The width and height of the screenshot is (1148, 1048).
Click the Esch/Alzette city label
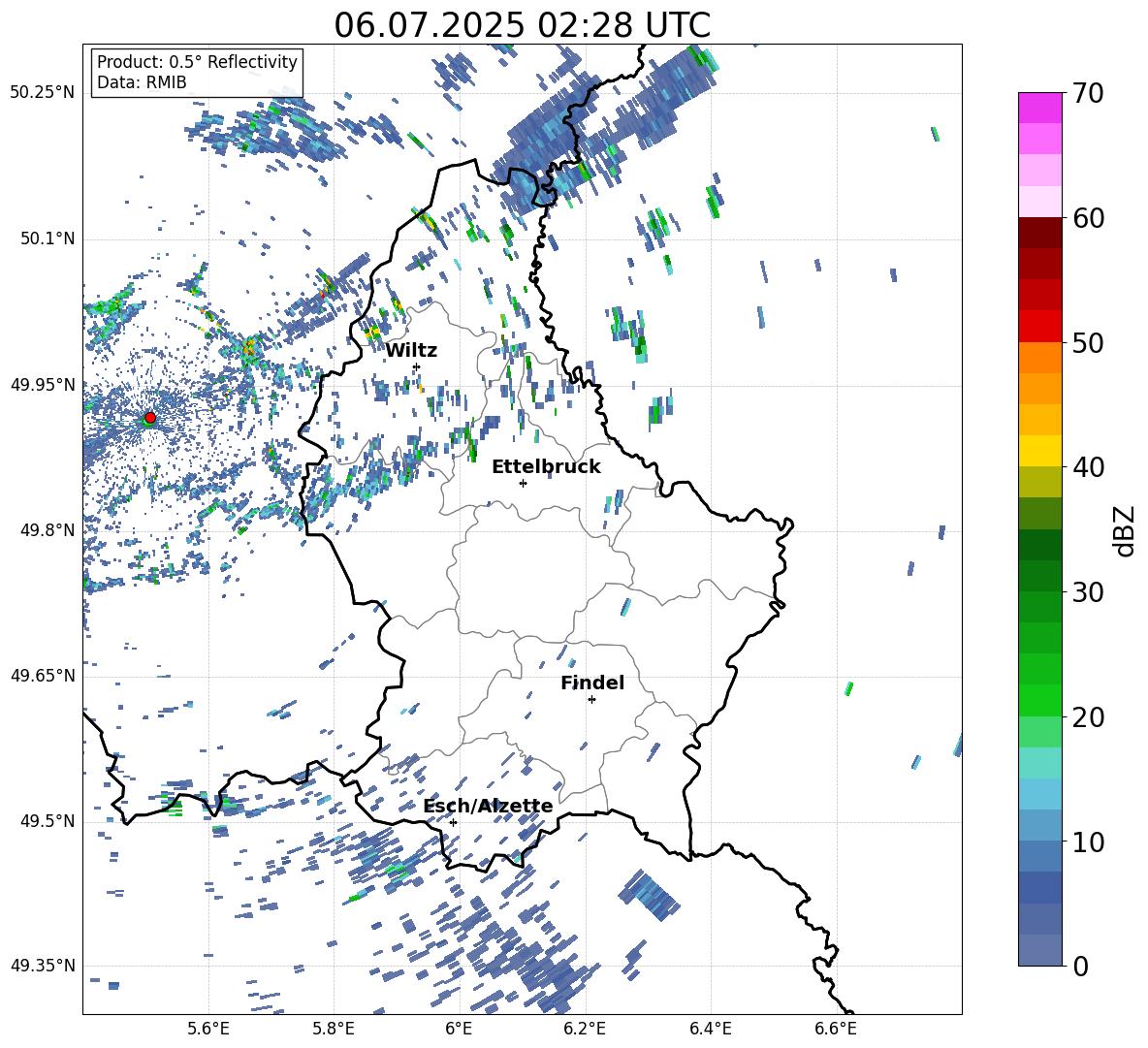point(488,807)
